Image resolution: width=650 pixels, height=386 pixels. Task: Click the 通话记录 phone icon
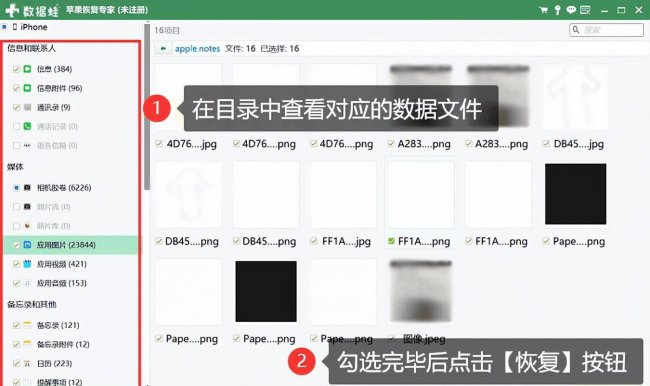click(x=27, y=126)
